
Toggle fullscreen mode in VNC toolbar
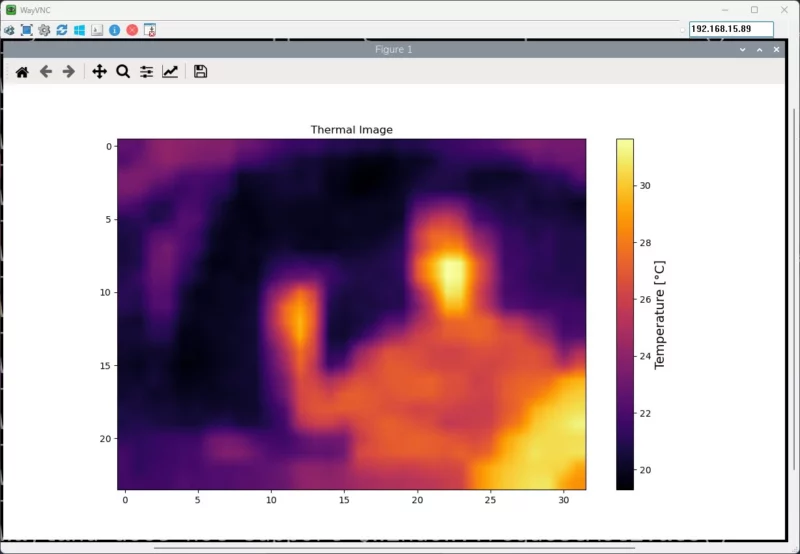27,30
